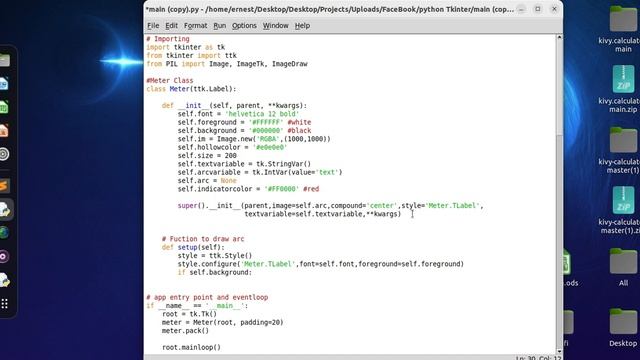Click the '# app entry point and eventloop' comment
The image size is (640, 360).
207,297
